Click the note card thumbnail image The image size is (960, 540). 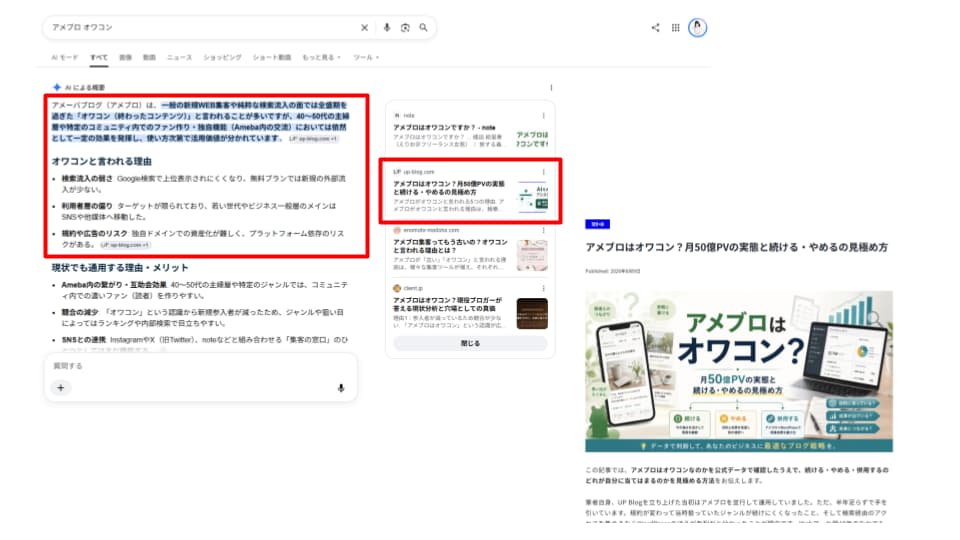pos(532,139)
